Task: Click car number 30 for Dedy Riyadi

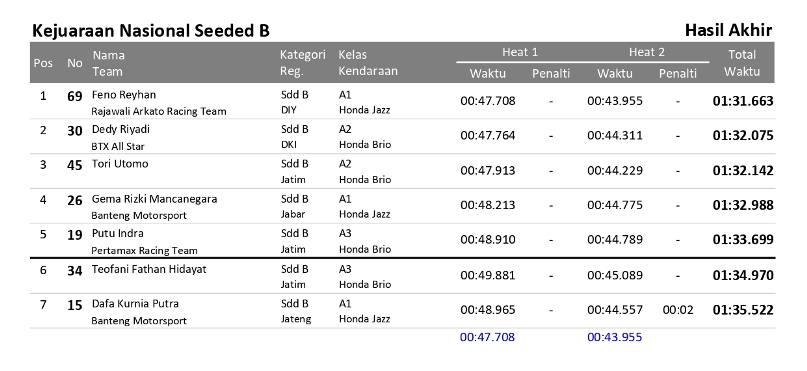Action: point(75,131)
